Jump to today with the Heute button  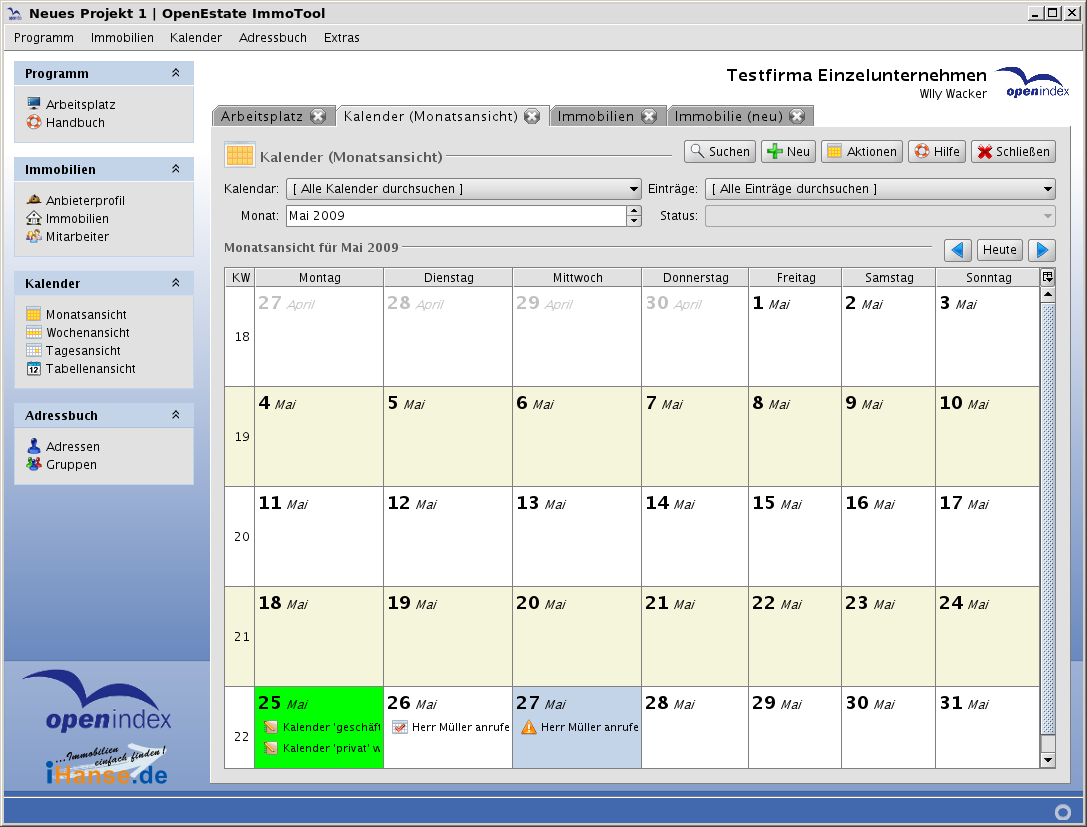click(999, 250)
